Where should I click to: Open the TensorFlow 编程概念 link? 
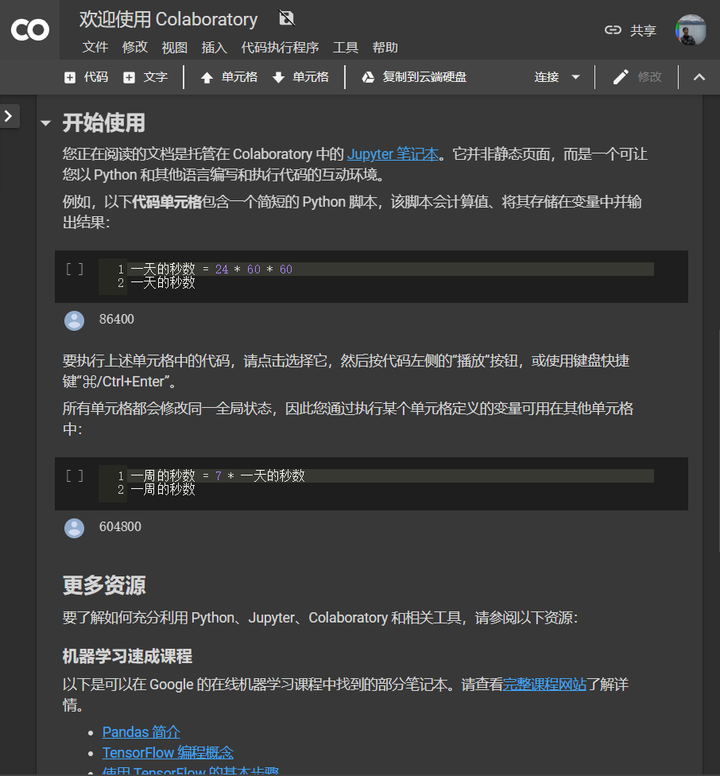(x=168, y=753)
